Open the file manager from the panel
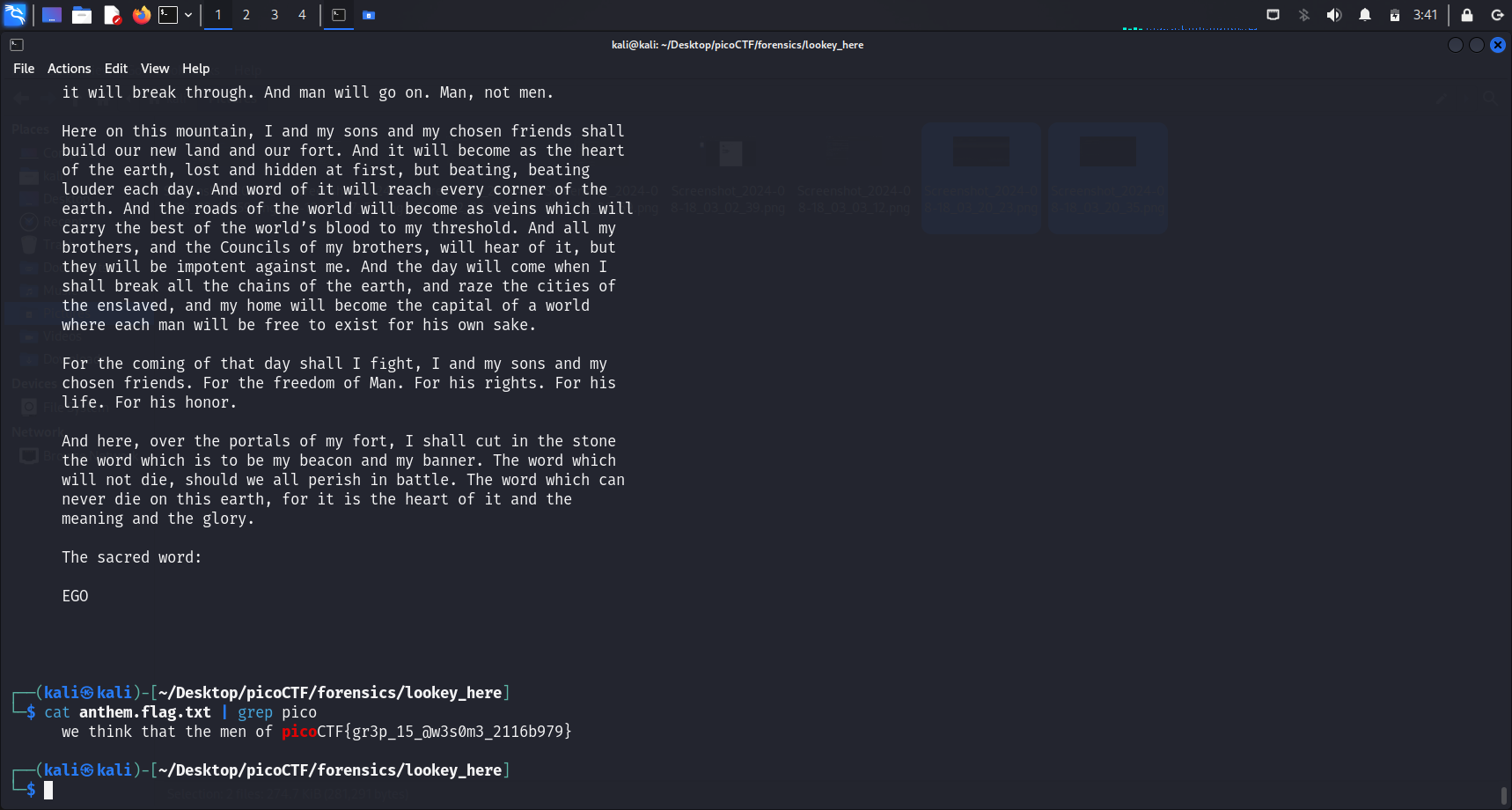Screen dimensions: 1512x810 [x=82, y=15]
